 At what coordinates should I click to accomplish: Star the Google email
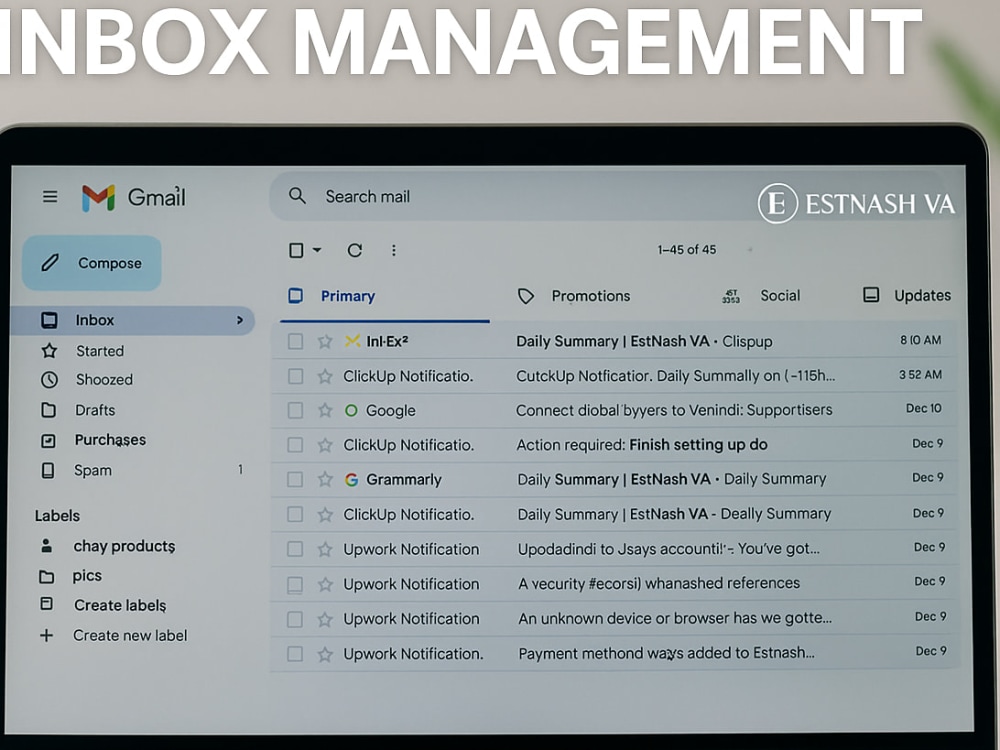pyautogui.click(x=325, y=410)
